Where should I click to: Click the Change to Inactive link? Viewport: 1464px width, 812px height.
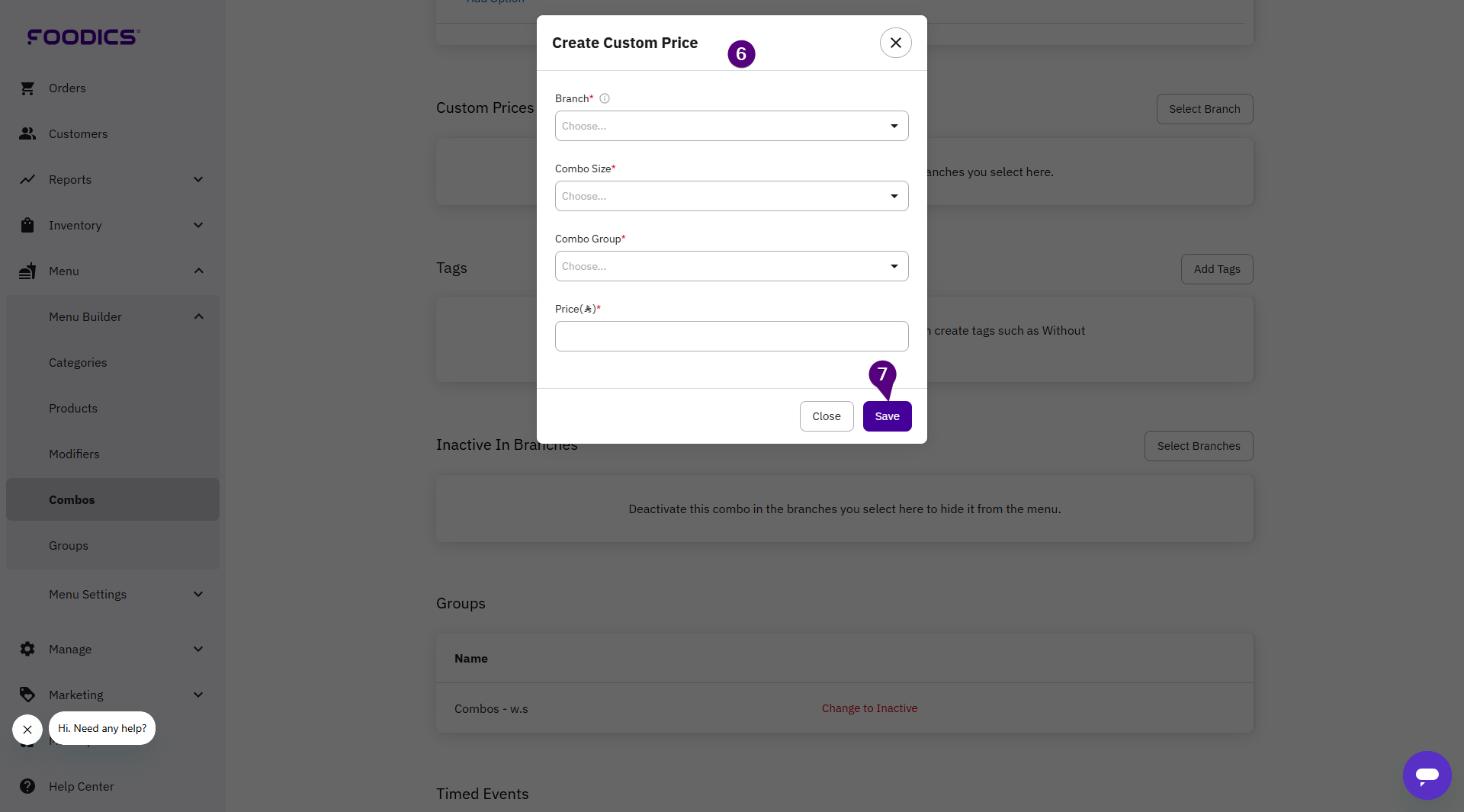click(869, 708)
